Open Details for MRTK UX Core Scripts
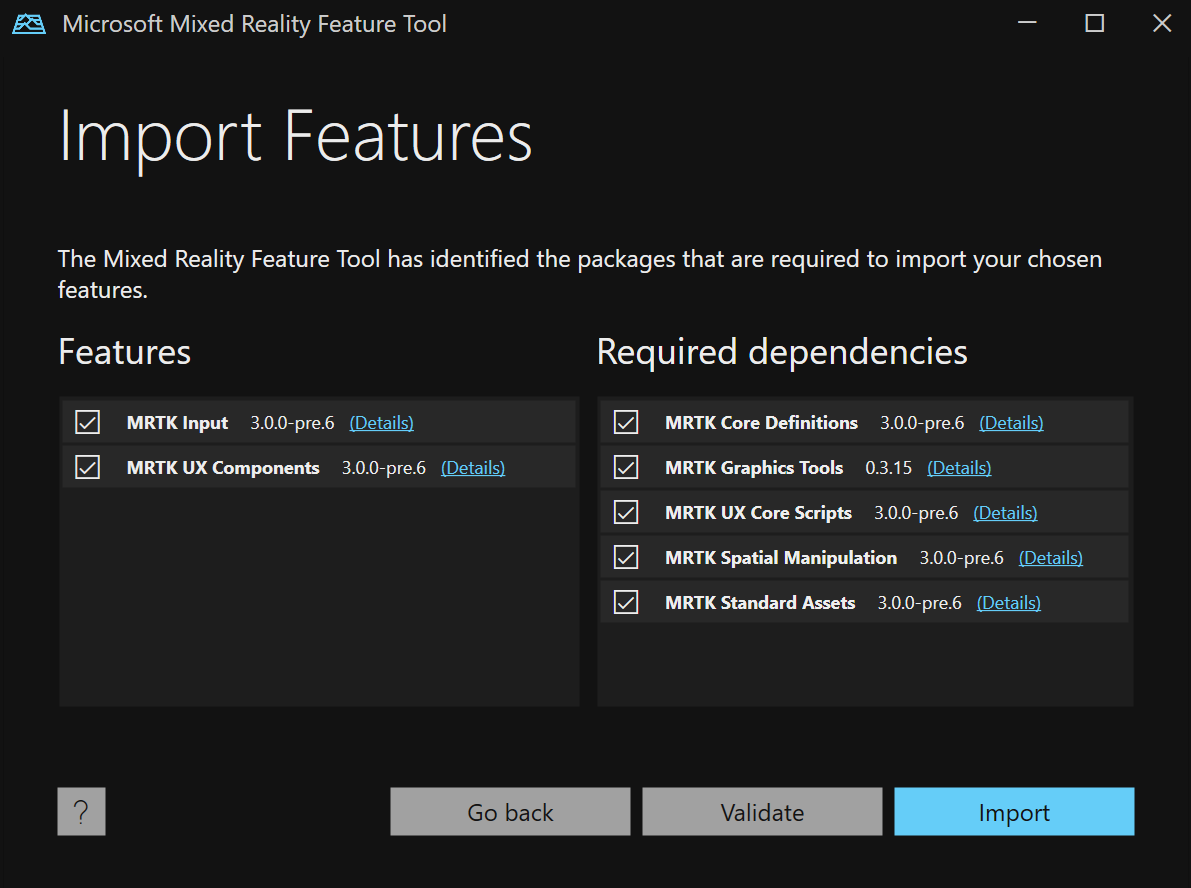This screenshot has height=888, width=1191. pos(1005,512)
